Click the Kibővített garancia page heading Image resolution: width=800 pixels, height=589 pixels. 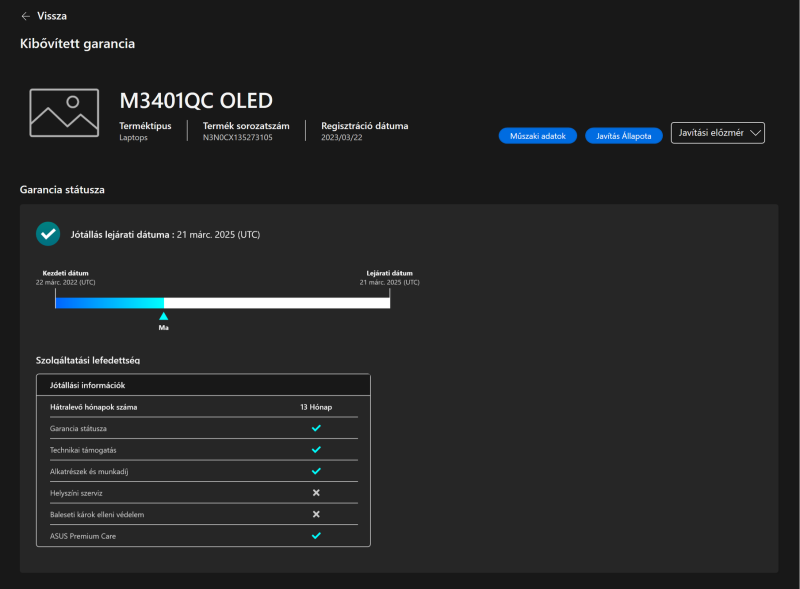tap(78, 44)
